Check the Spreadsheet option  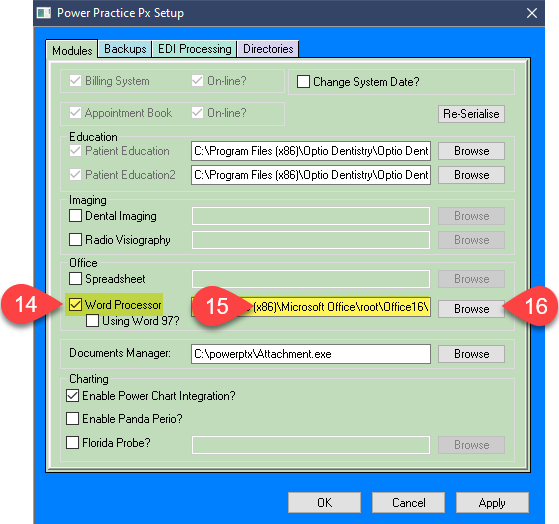pyautogui.click(x=75, y=278)
